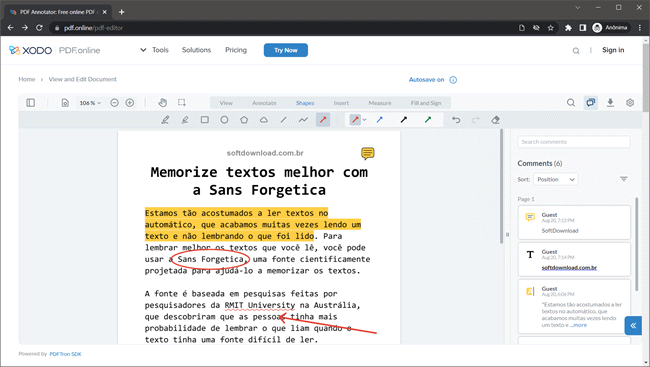Select the Ellipse shape tool

pyautogui.click(x=224, y=120)
